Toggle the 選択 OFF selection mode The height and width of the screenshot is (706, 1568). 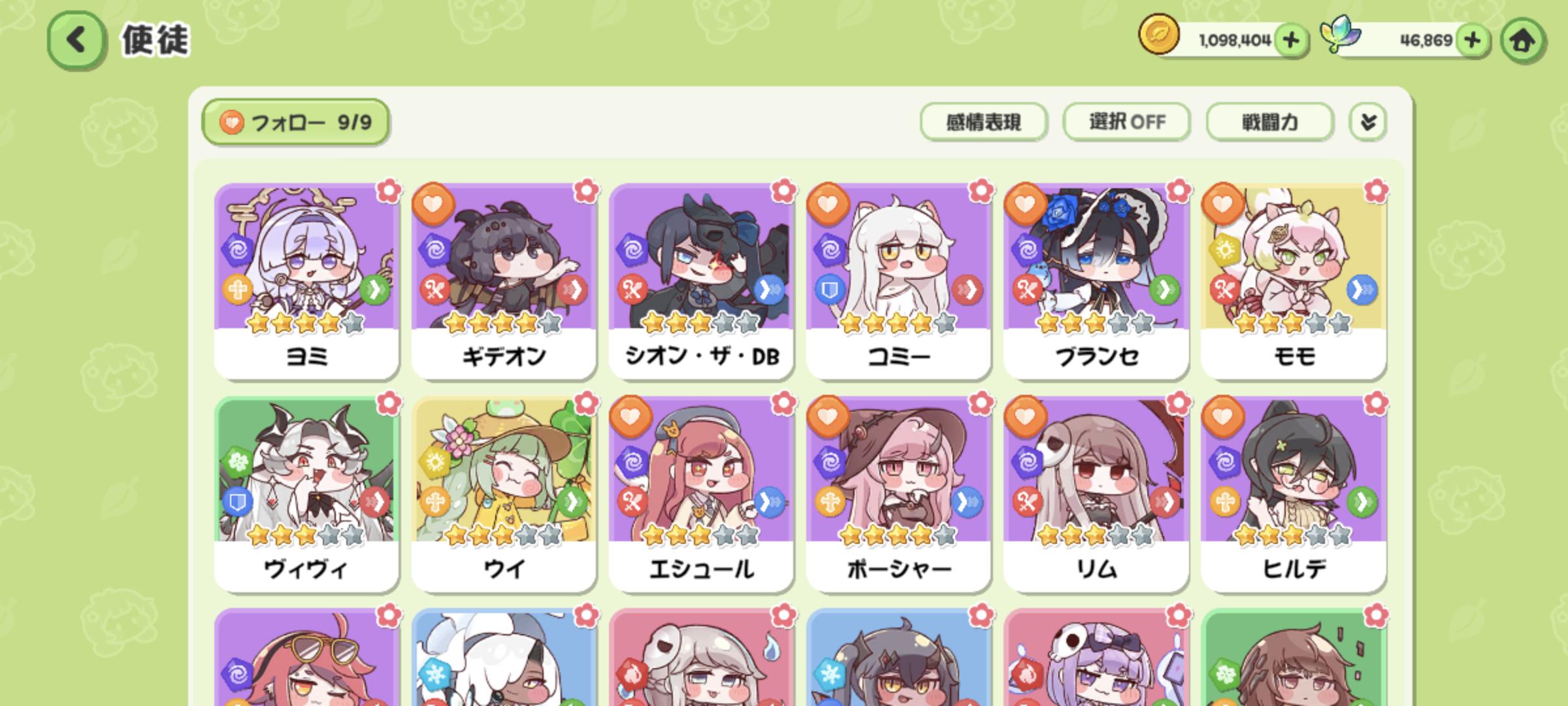click(1126, 122)
